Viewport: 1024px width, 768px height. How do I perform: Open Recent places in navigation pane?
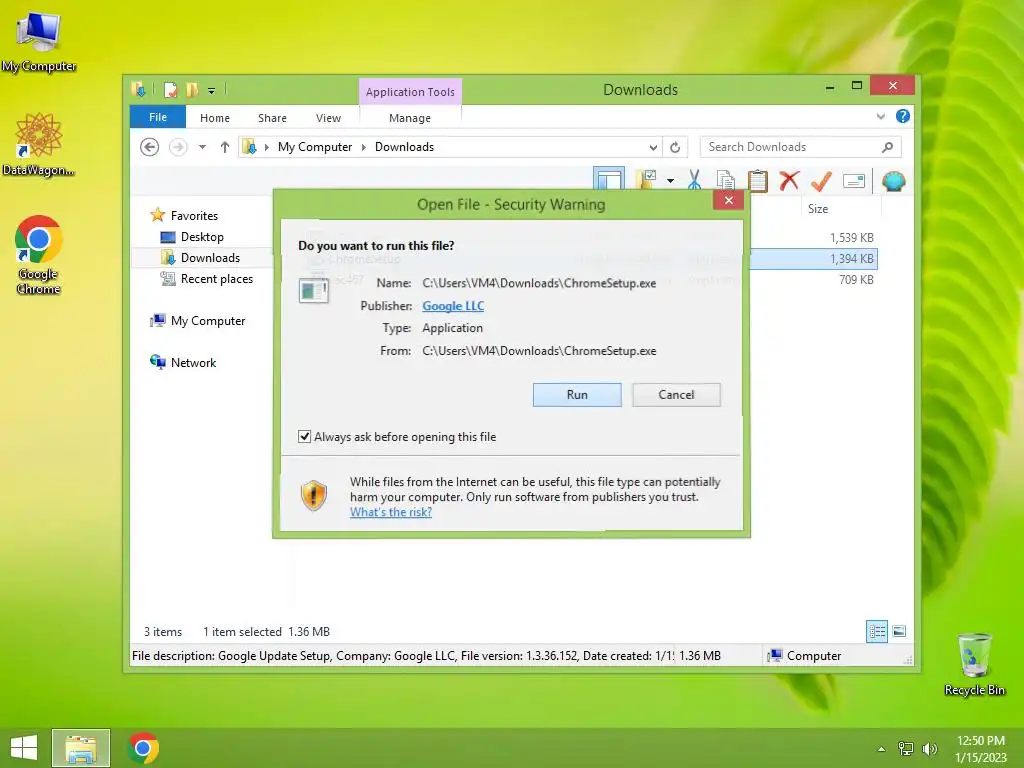[216, 279]
